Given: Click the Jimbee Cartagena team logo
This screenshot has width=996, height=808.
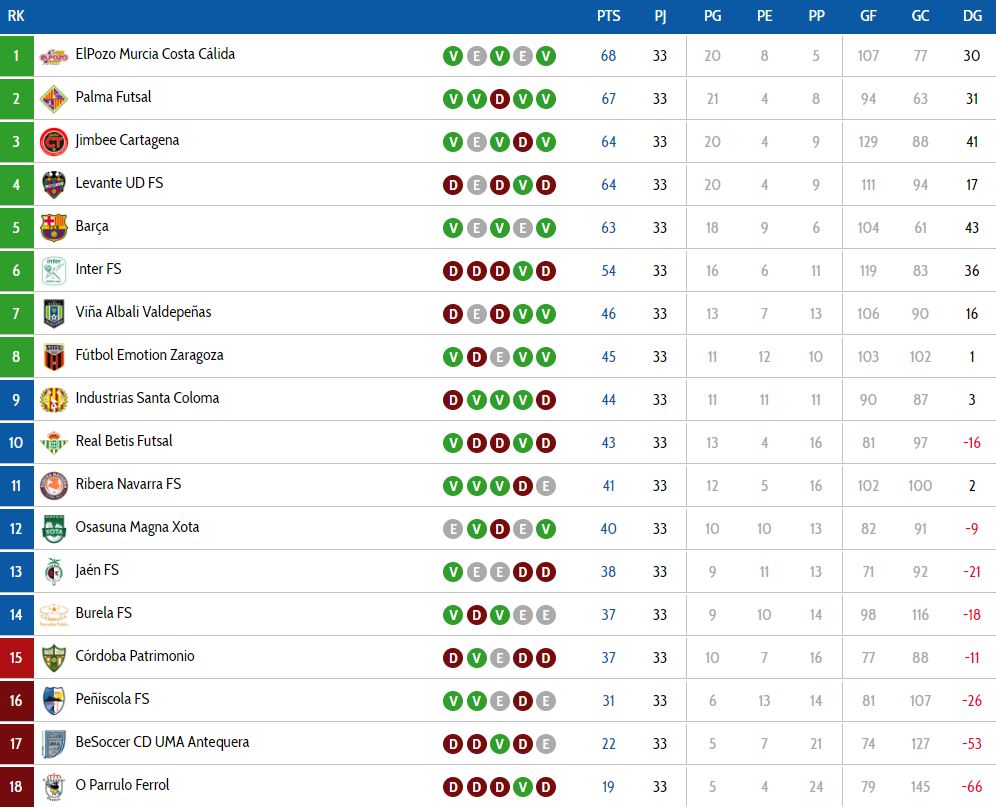Looking at the screenshot, I should [x=54, y=142].
